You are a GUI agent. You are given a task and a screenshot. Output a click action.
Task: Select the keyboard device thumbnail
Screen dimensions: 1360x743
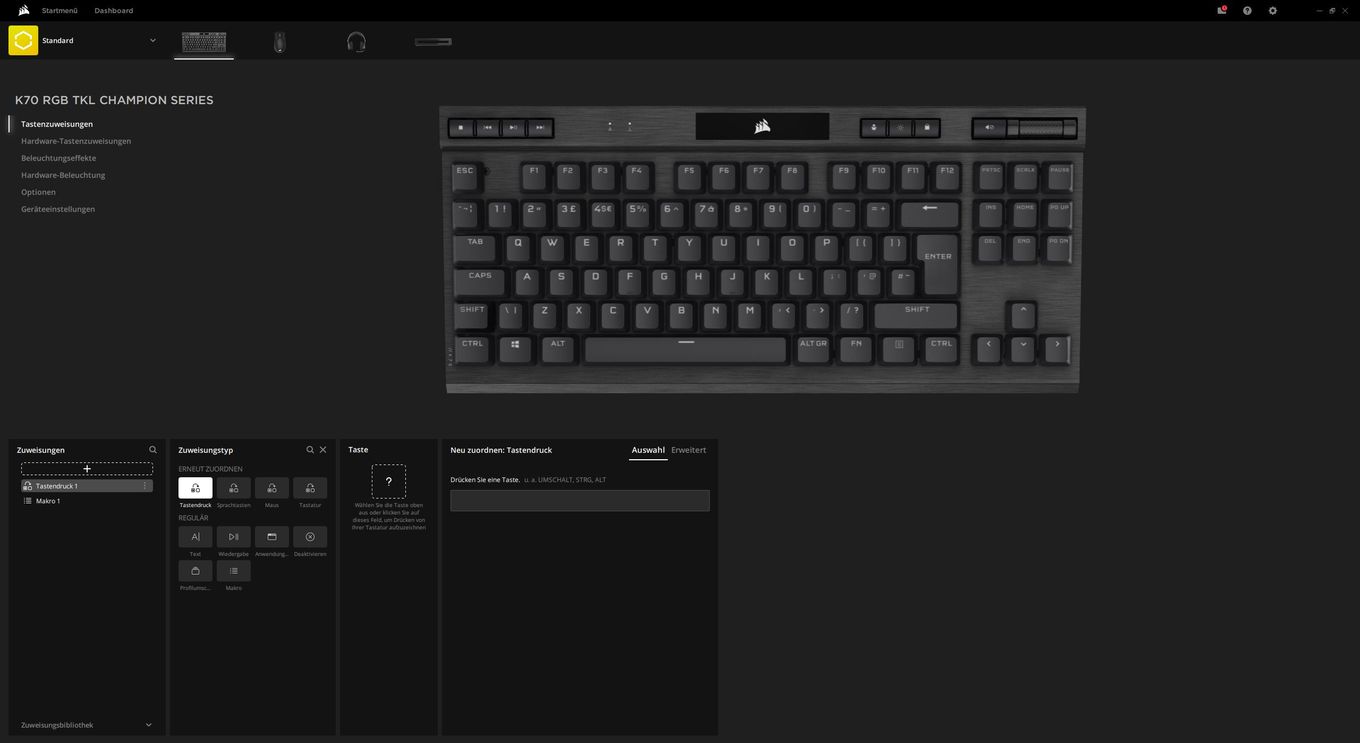pos(204,42)
